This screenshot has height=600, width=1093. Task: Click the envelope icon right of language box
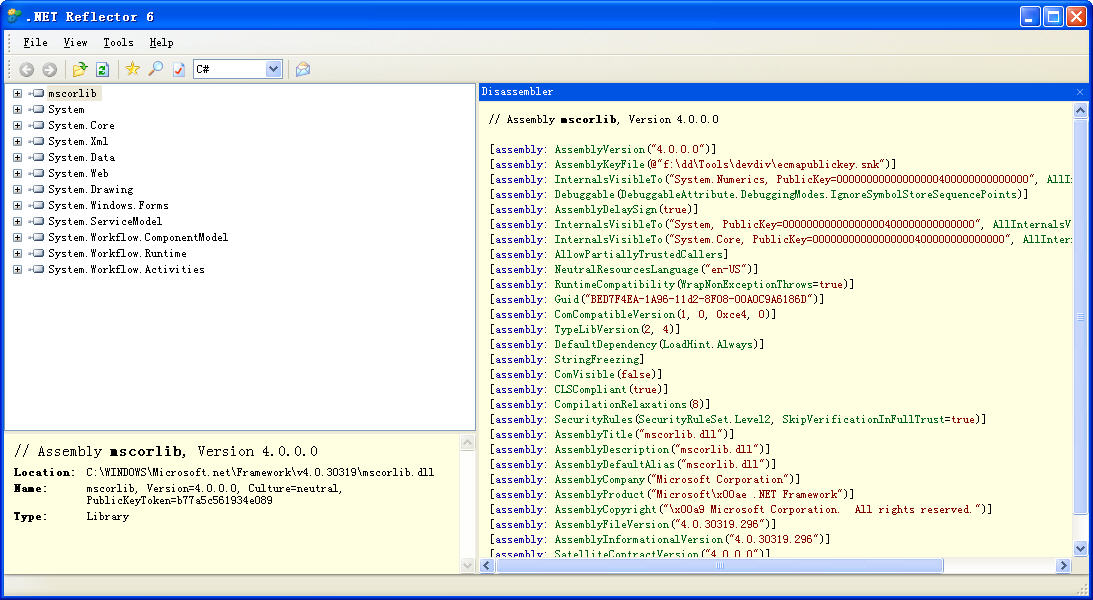coord(303,69)
